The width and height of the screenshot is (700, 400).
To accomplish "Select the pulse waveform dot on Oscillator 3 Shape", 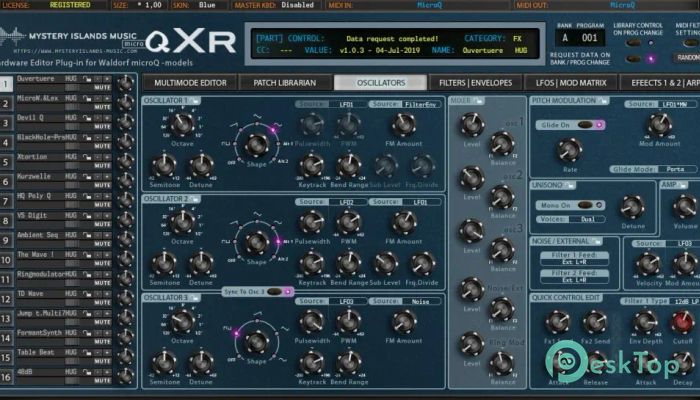I will [x=237, y=333].
